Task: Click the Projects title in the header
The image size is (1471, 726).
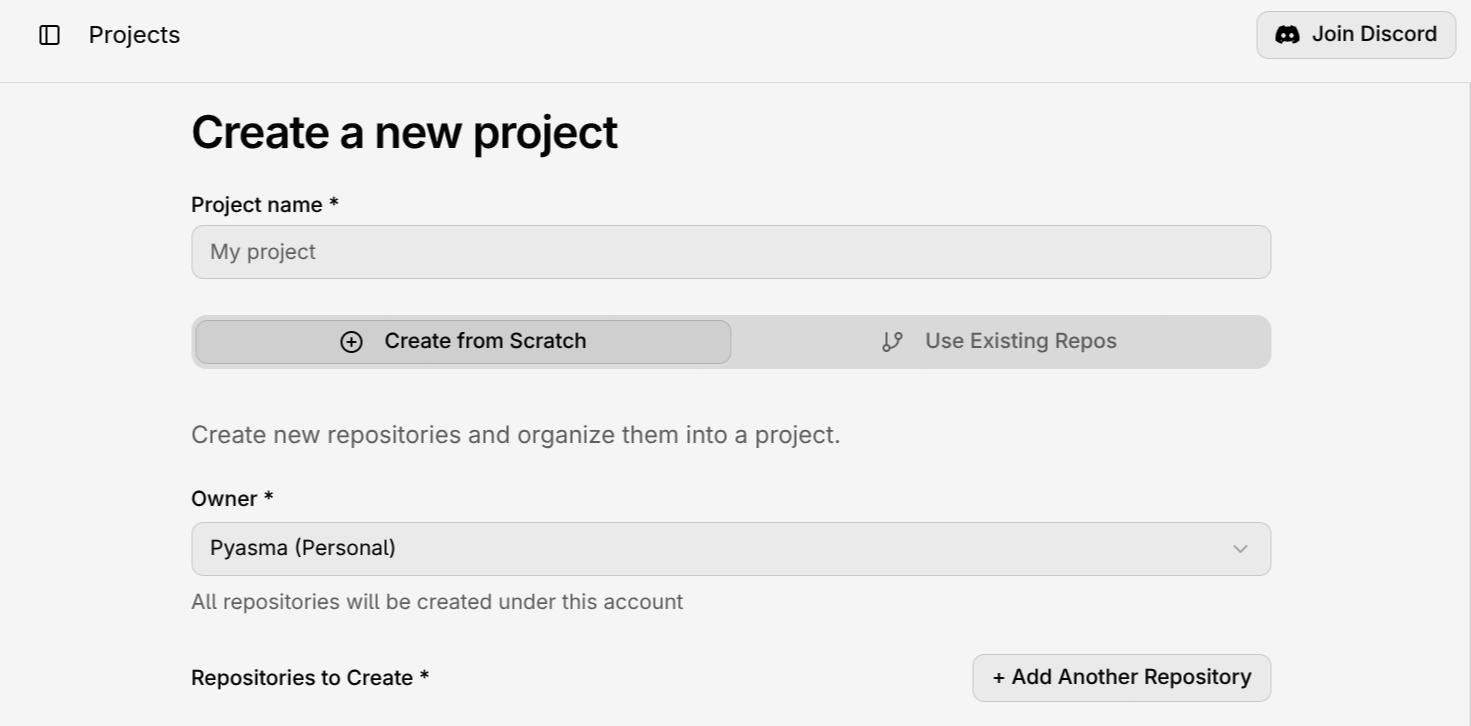Action: [134, 35]
